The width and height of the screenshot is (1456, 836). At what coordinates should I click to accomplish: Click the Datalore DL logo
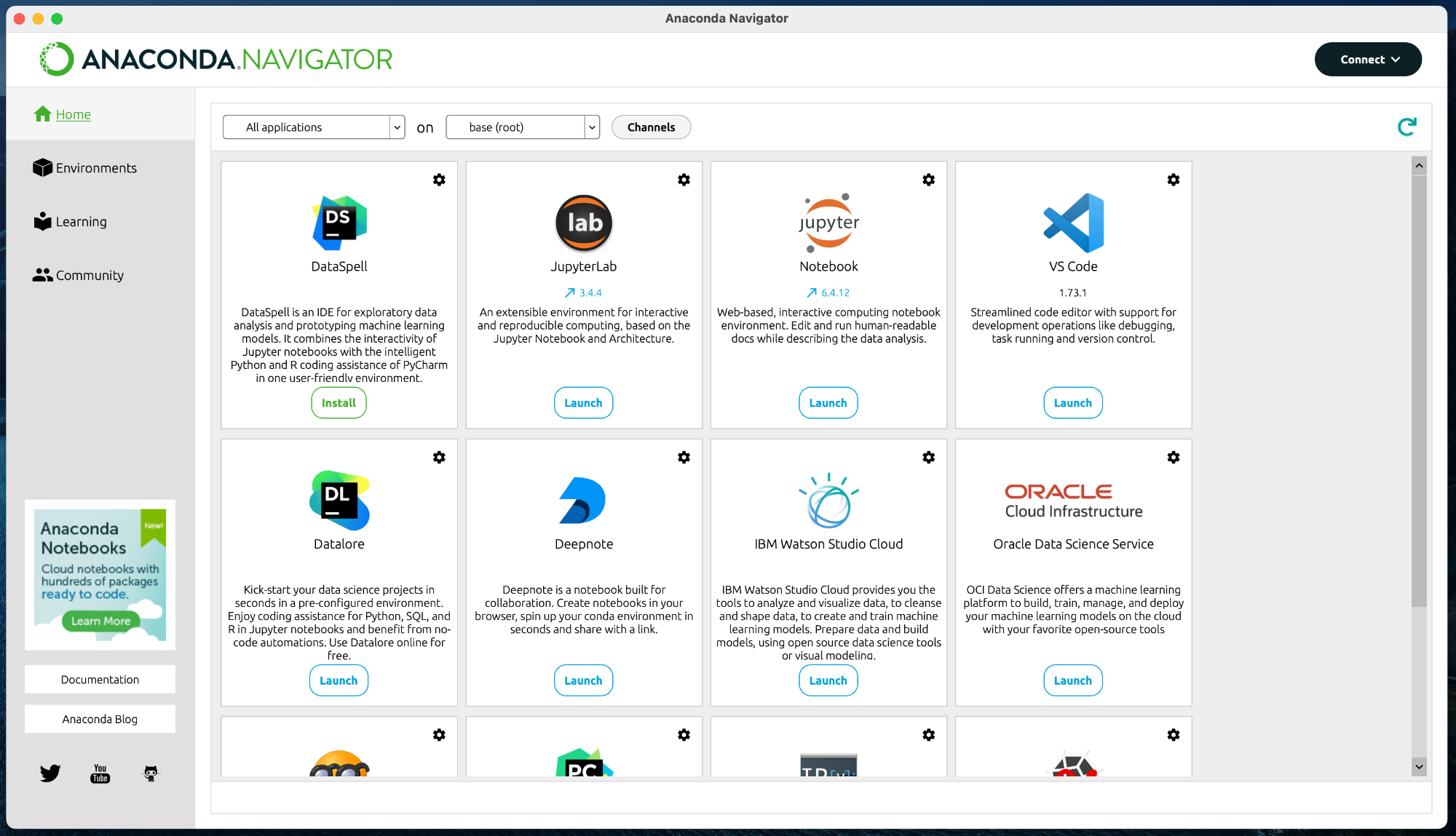(x=339, y=501)
